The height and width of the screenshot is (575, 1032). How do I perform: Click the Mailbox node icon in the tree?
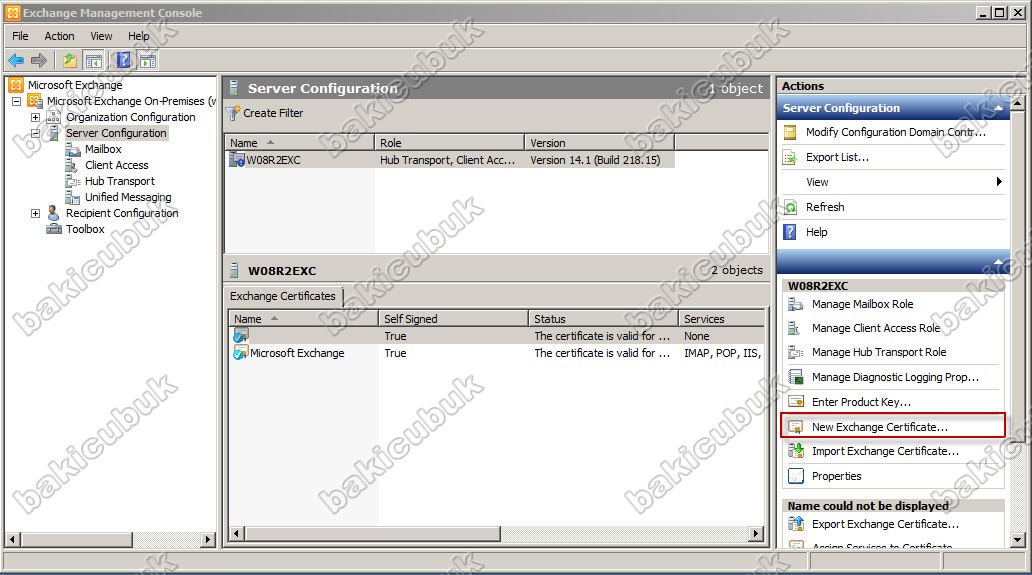pyautogui.click(x=72, y=149)
